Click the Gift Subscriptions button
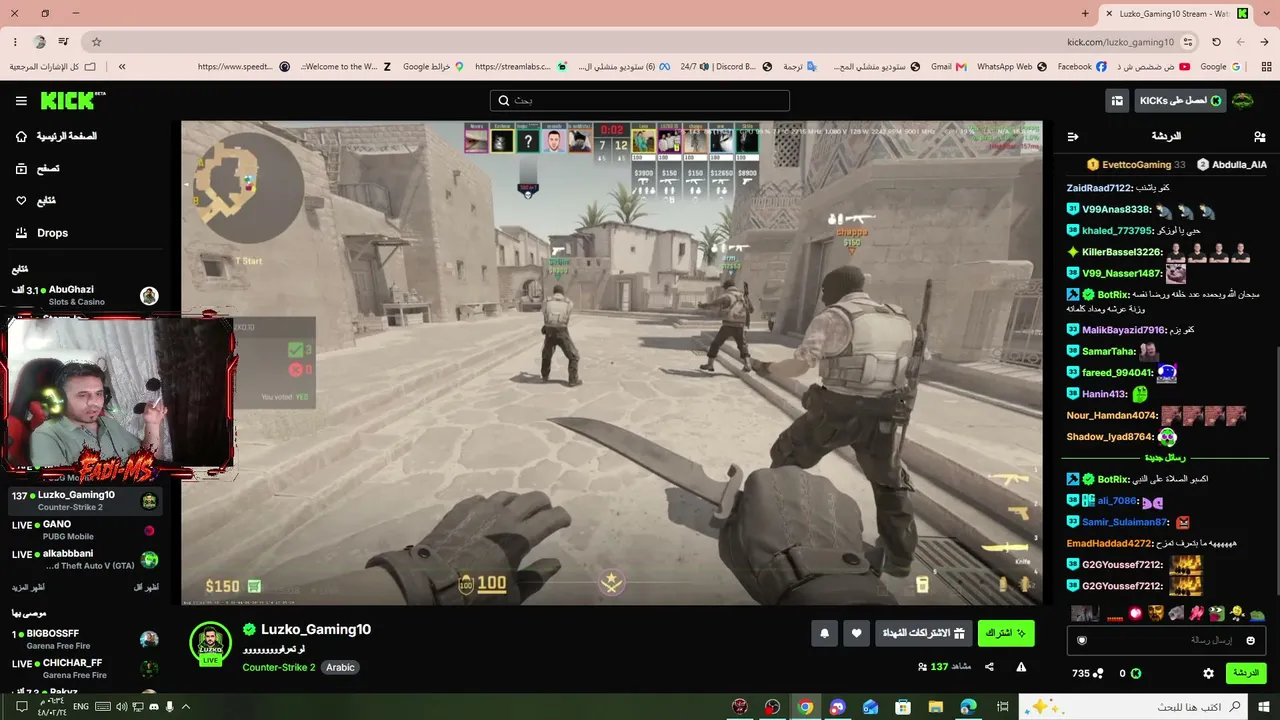Image resolution: width=1280 pixels, height=720 pixels. [923, 633]
